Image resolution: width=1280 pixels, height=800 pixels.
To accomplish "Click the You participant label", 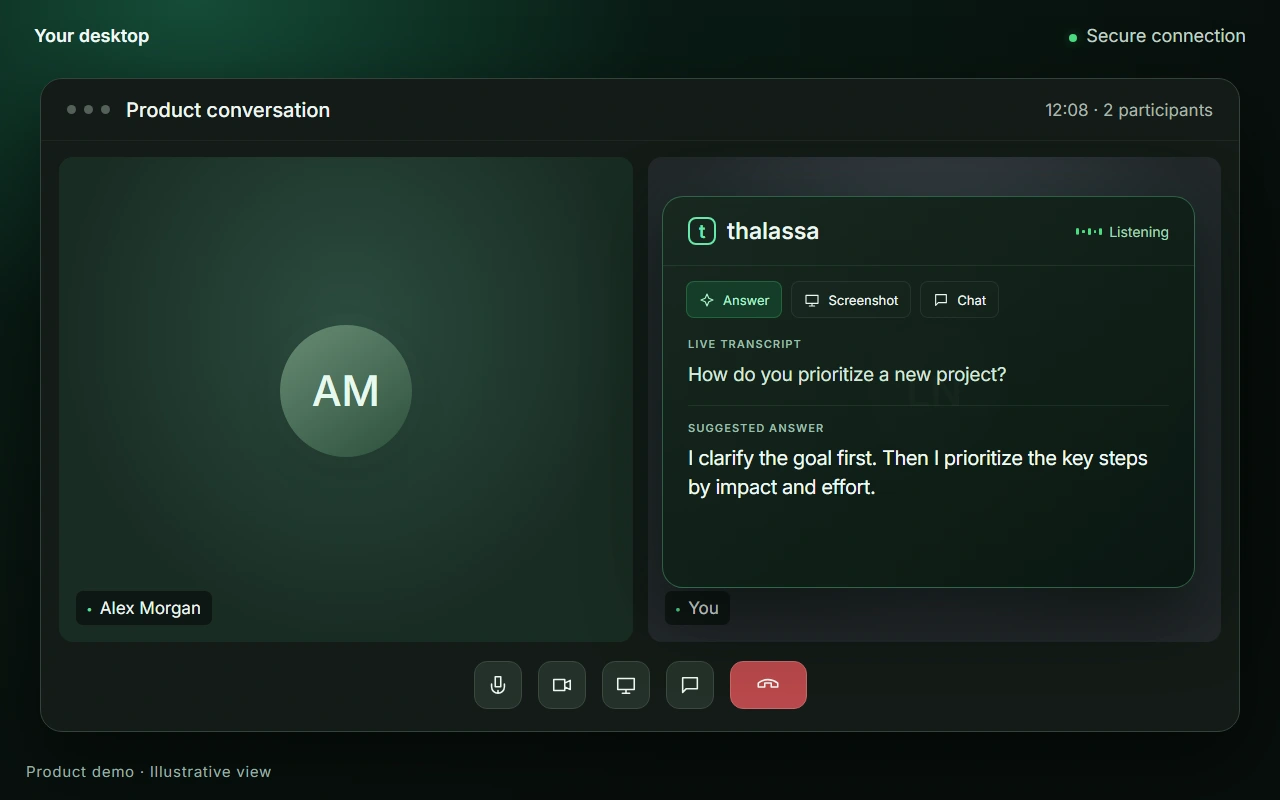I will [698, 608].
